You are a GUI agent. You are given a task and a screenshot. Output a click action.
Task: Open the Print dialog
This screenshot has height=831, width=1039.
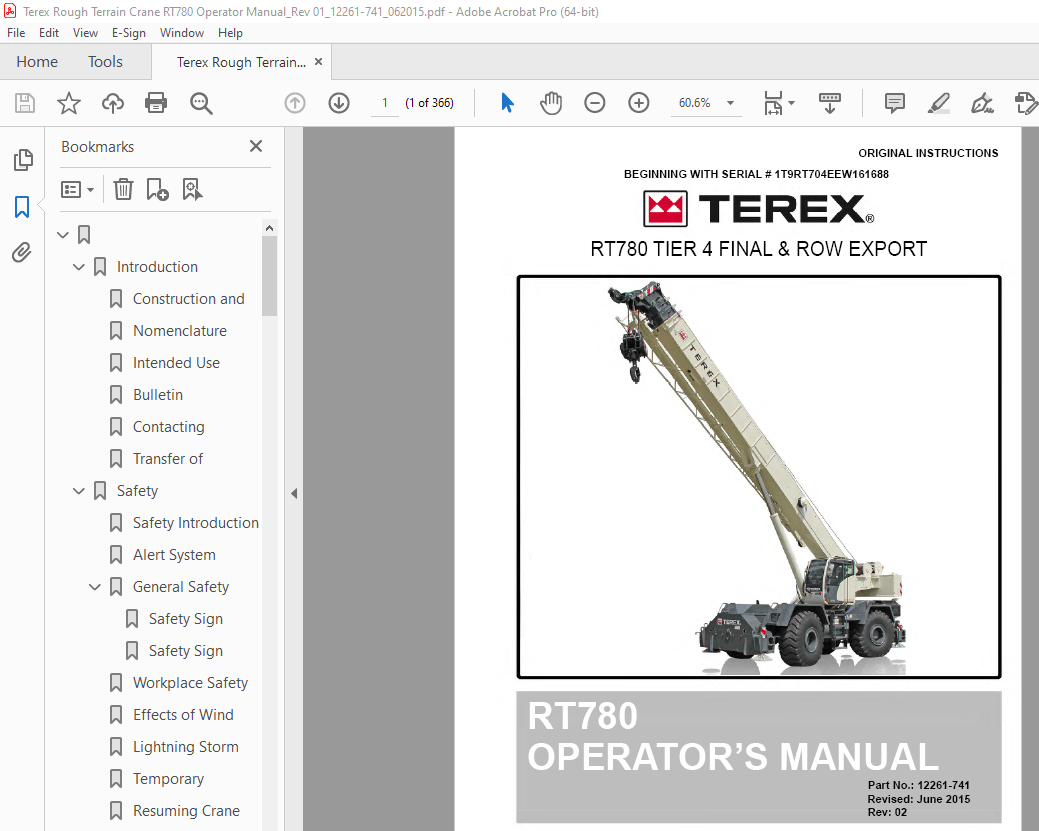pyautogui.click(x=156, y=103)
